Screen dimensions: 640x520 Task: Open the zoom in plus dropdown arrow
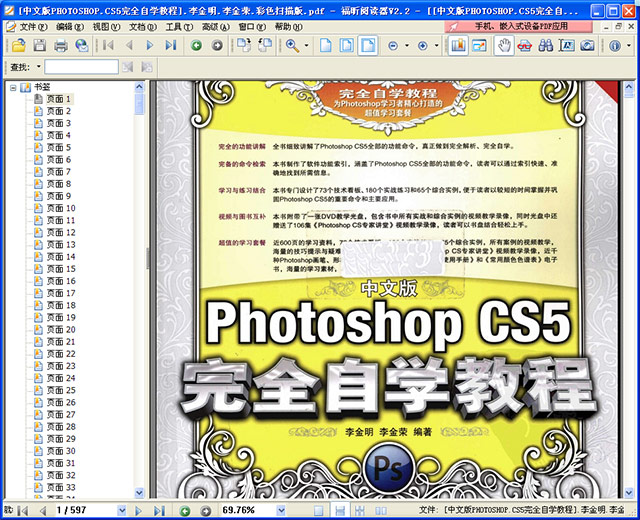coord(436,45)
